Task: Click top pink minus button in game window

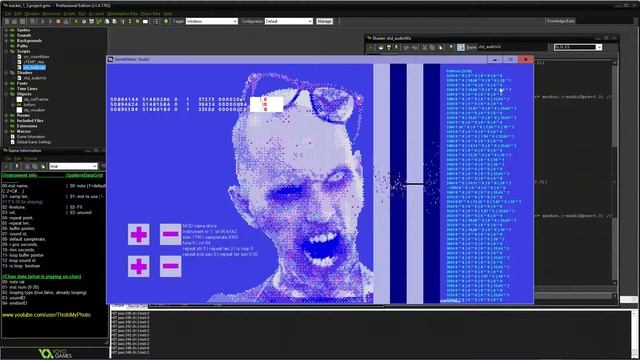Action: tap(170, 234)
